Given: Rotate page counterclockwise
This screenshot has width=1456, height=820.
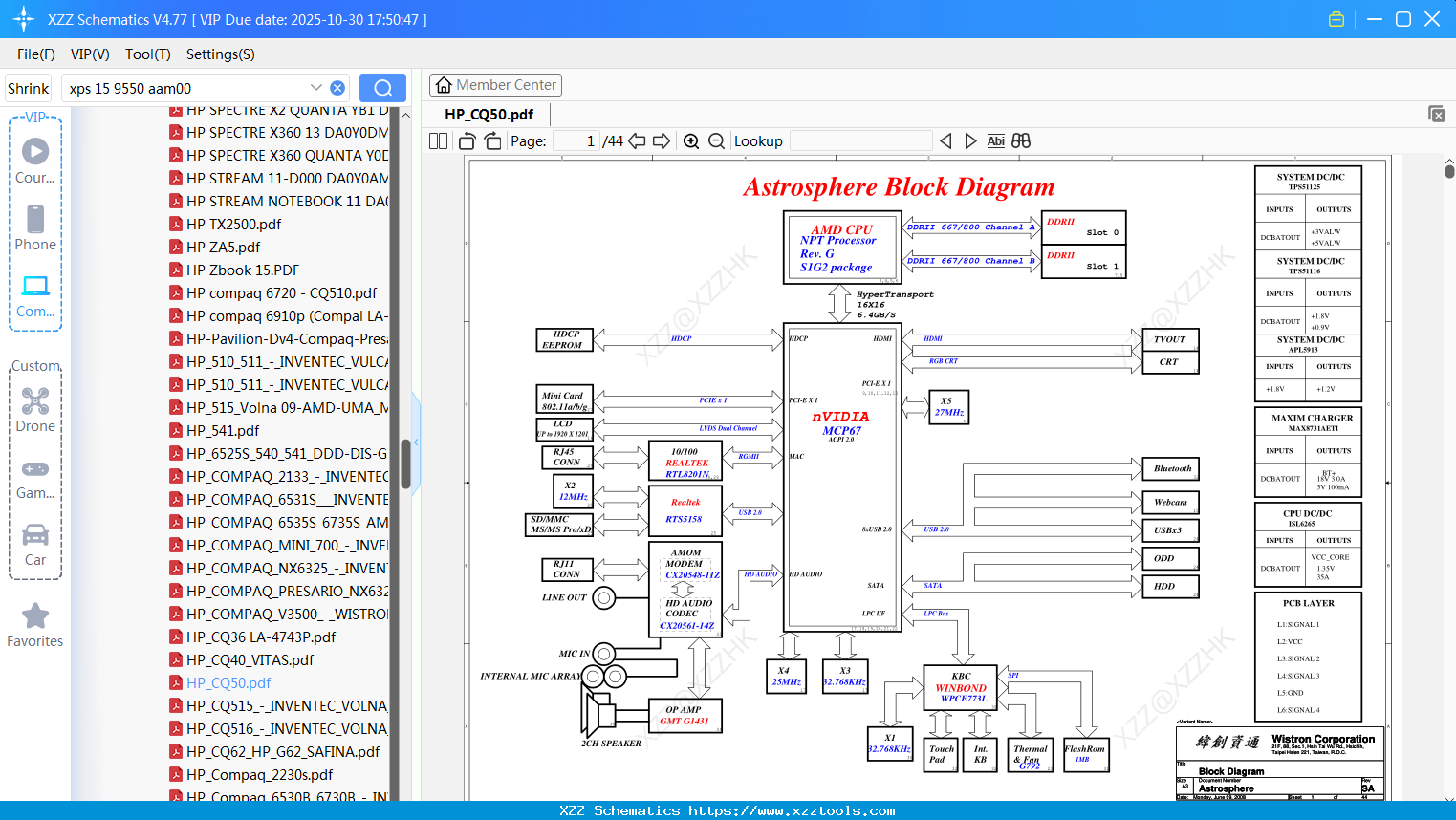Looking at the screenshot, I should coord(467,140).
